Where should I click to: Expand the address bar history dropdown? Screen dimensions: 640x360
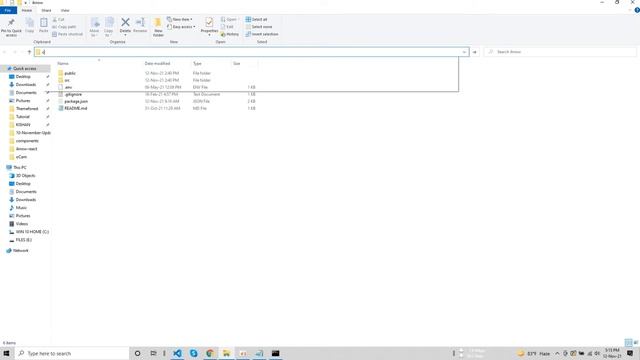pyautogui.click(x=464, y=52)
